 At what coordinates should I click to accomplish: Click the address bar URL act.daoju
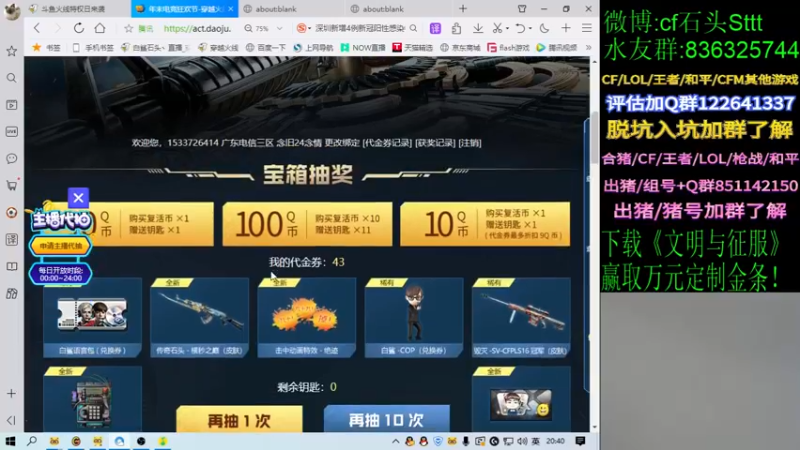pos(197,29)
